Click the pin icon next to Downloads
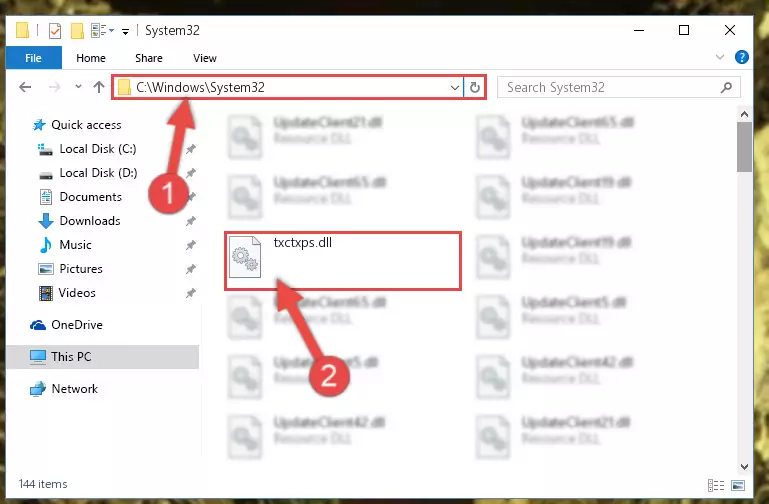This screenshot has height=504, width=769. (191, 221)
